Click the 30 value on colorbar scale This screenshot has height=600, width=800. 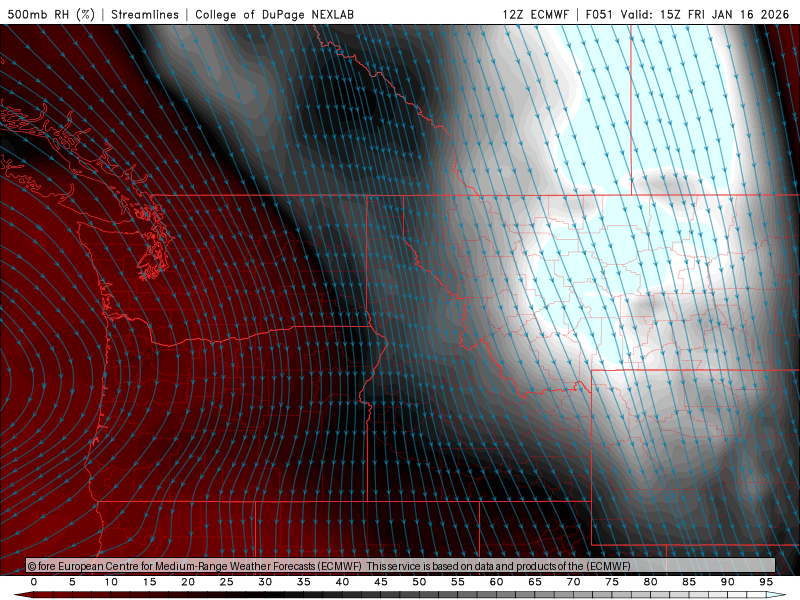(265, 582)
